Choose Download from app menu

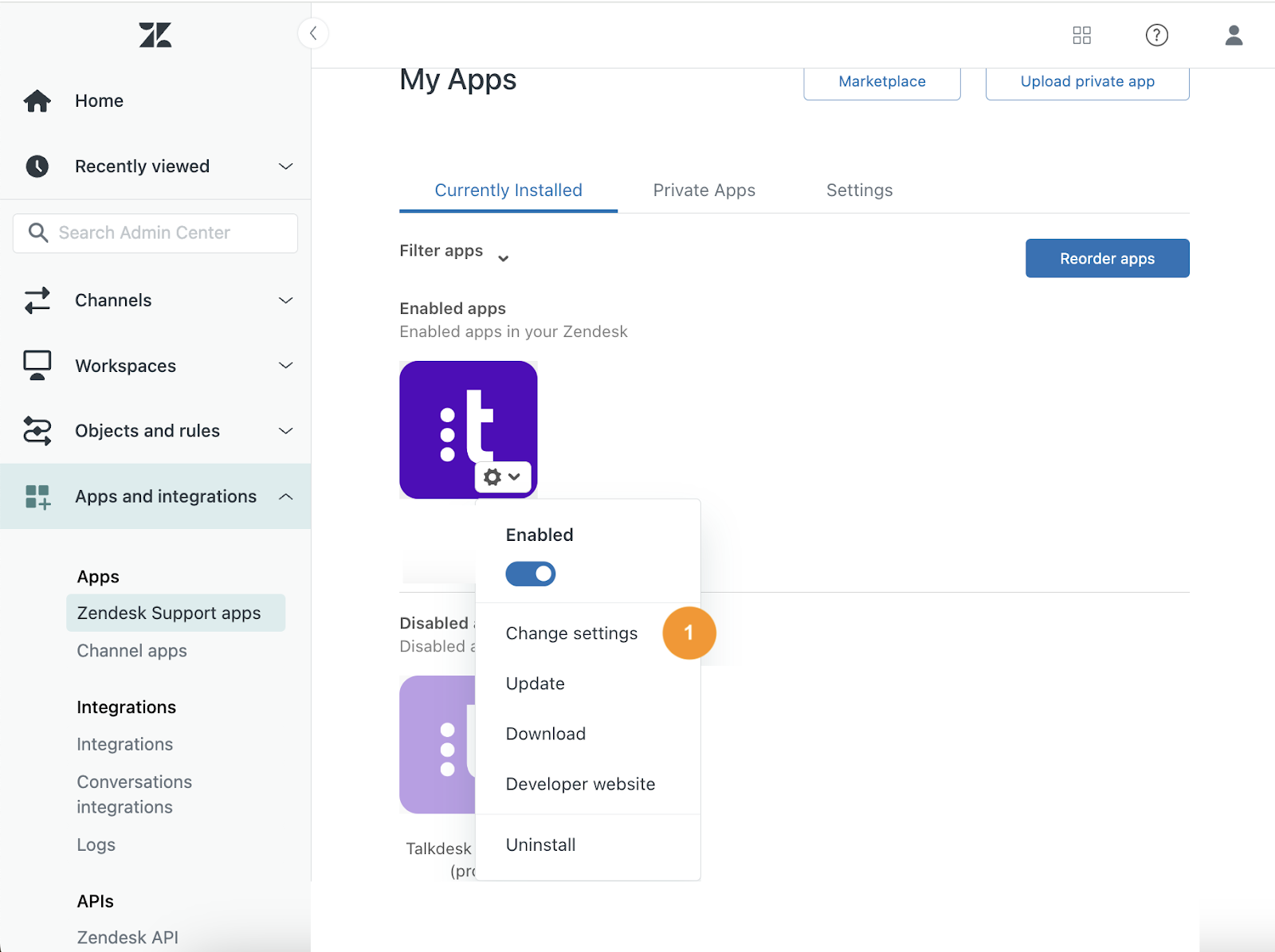[x=546, y=734]
